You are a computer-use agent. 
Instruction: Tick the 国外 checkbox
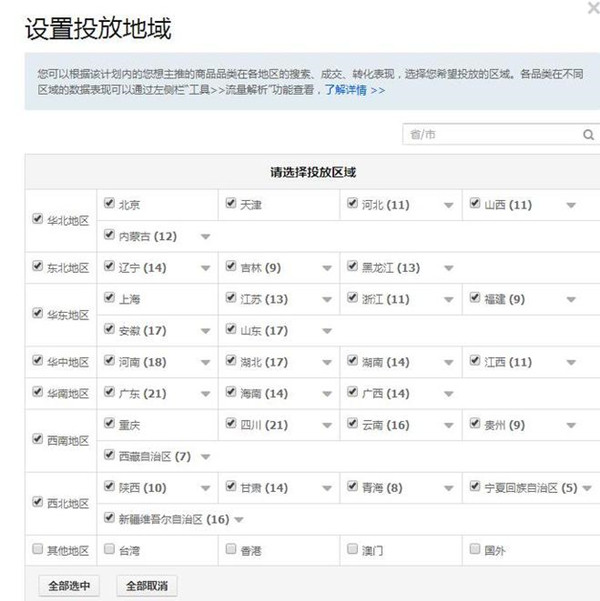(475, 549)
